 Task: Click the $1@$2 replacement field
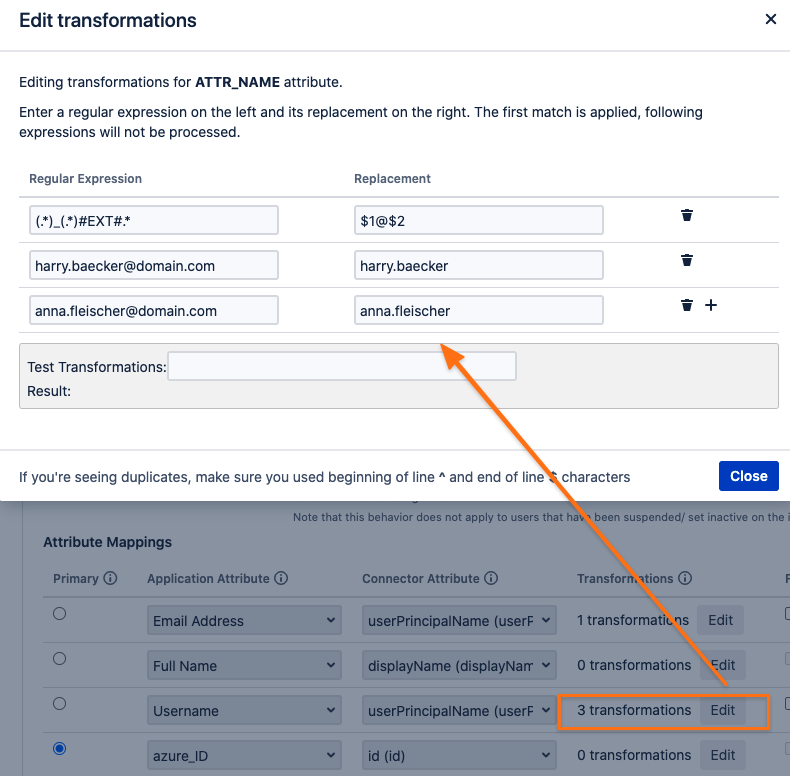pyautogui.click(x=479, y=220)
